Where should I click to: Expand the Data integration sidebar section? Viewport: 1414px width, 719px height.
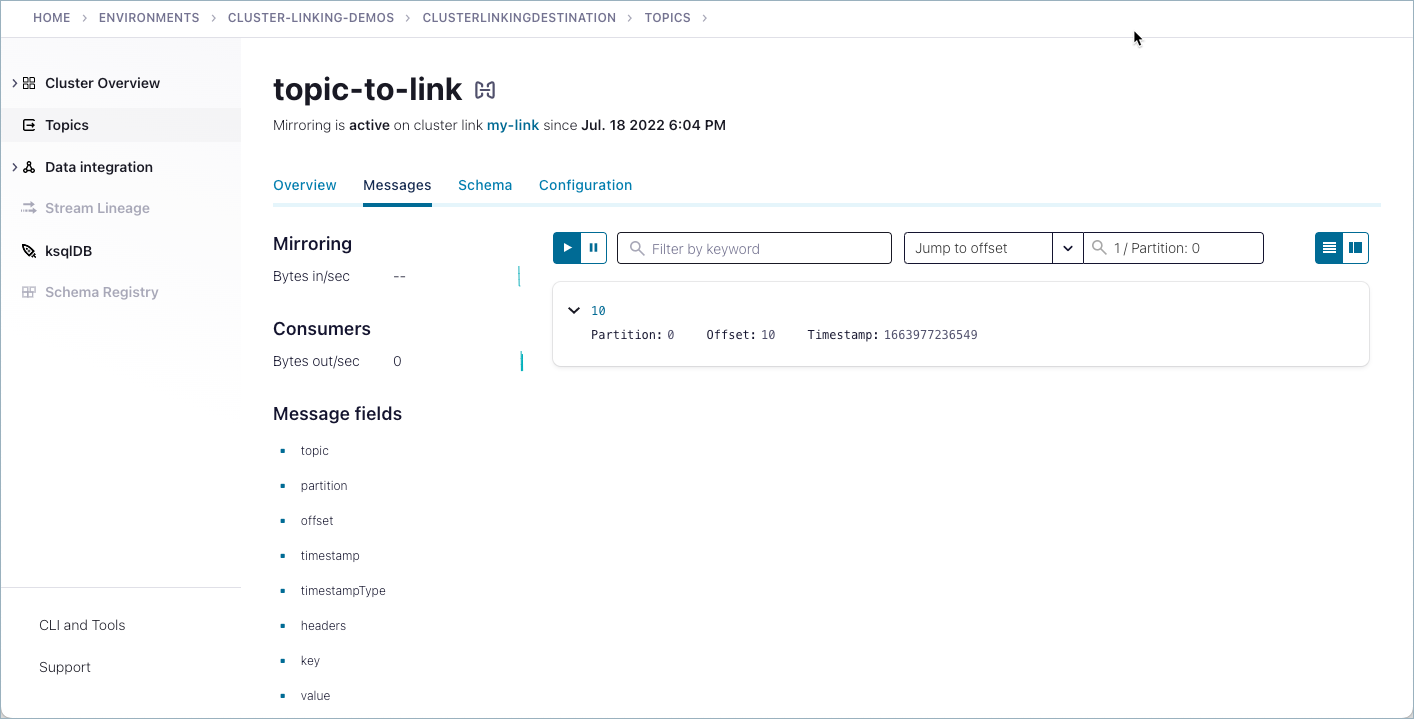[x=14, y=166]
